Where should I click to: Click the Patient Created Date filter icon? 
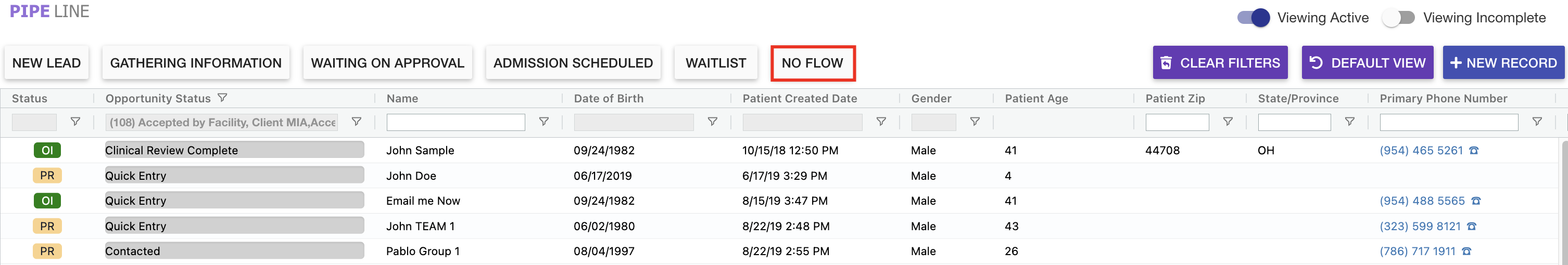tap(881, 122)
